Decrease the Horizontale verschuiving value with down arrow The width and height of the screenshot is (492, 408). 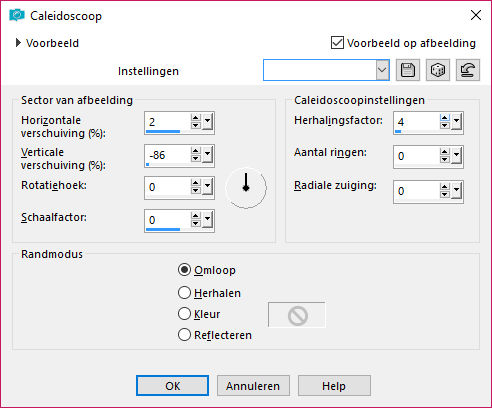195,126
